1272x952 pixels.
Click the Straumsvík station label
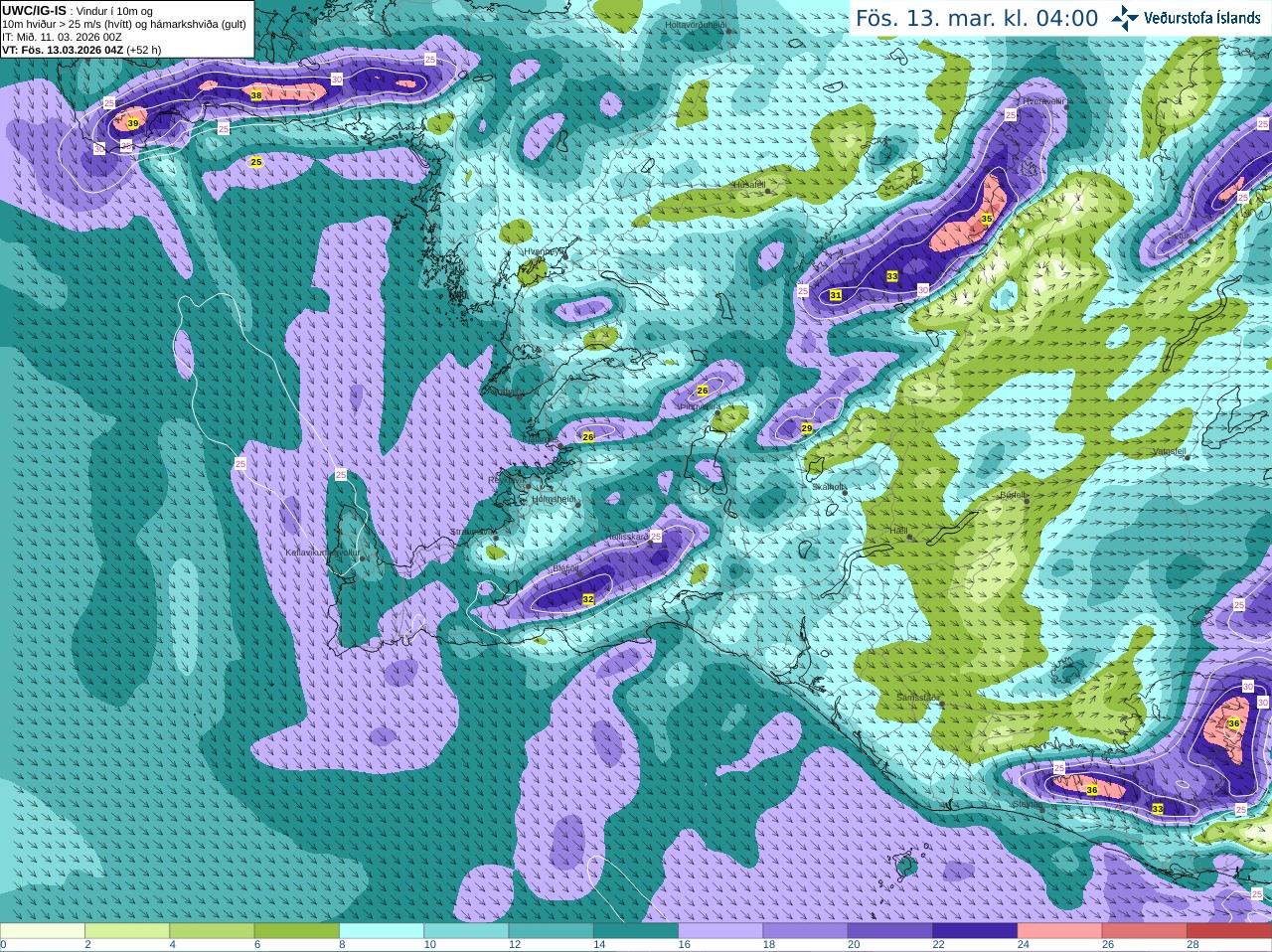(x=470, y=532)
